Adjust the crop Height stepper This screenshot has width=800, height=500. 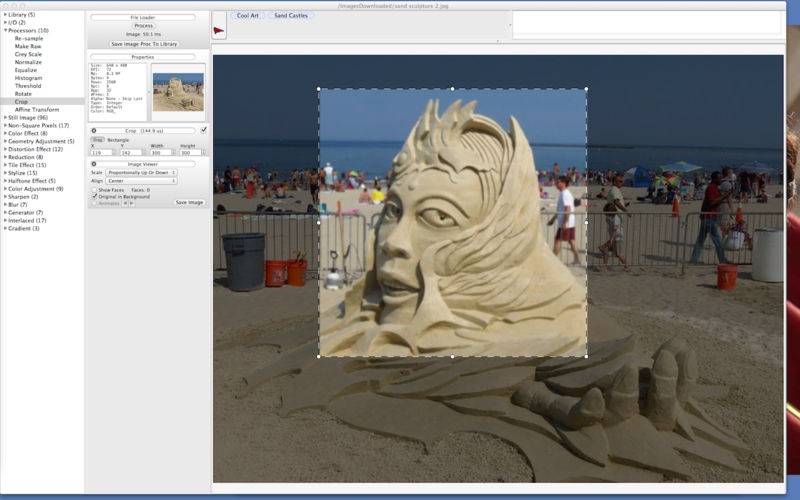click(204, 153)
